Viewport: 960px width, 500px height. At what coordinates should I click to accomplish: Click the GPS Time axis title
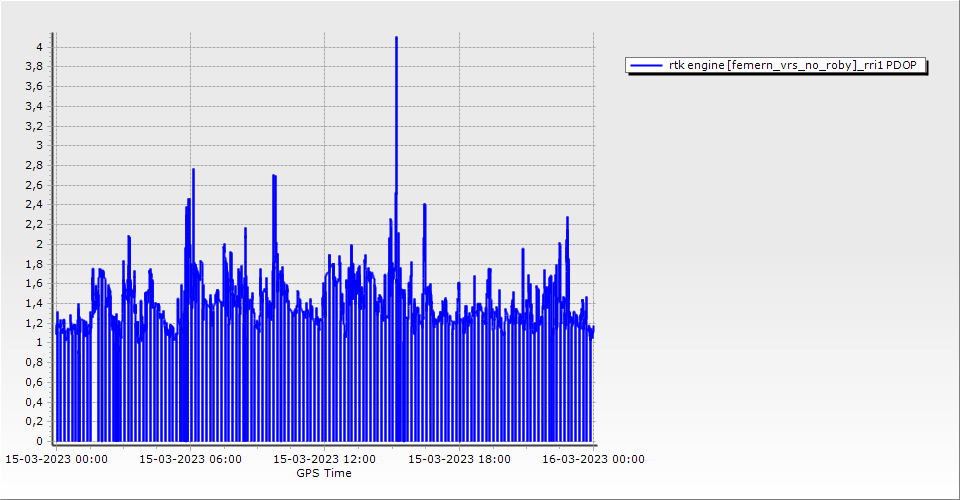(323, 473)
